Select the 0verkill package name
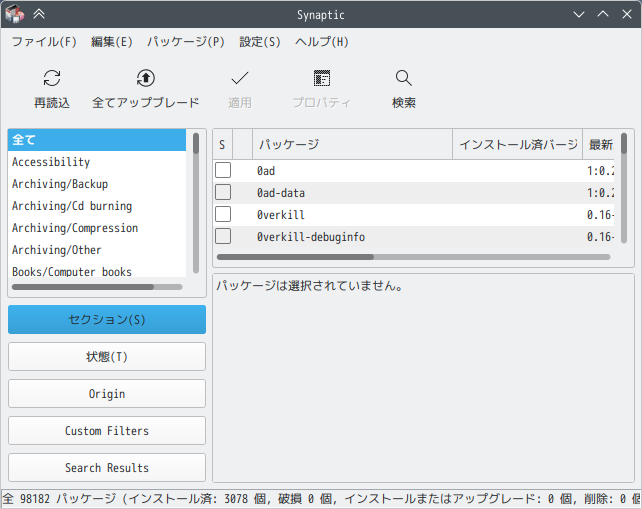This screenshot has width=642, height=509. click(x=280, y=215)
